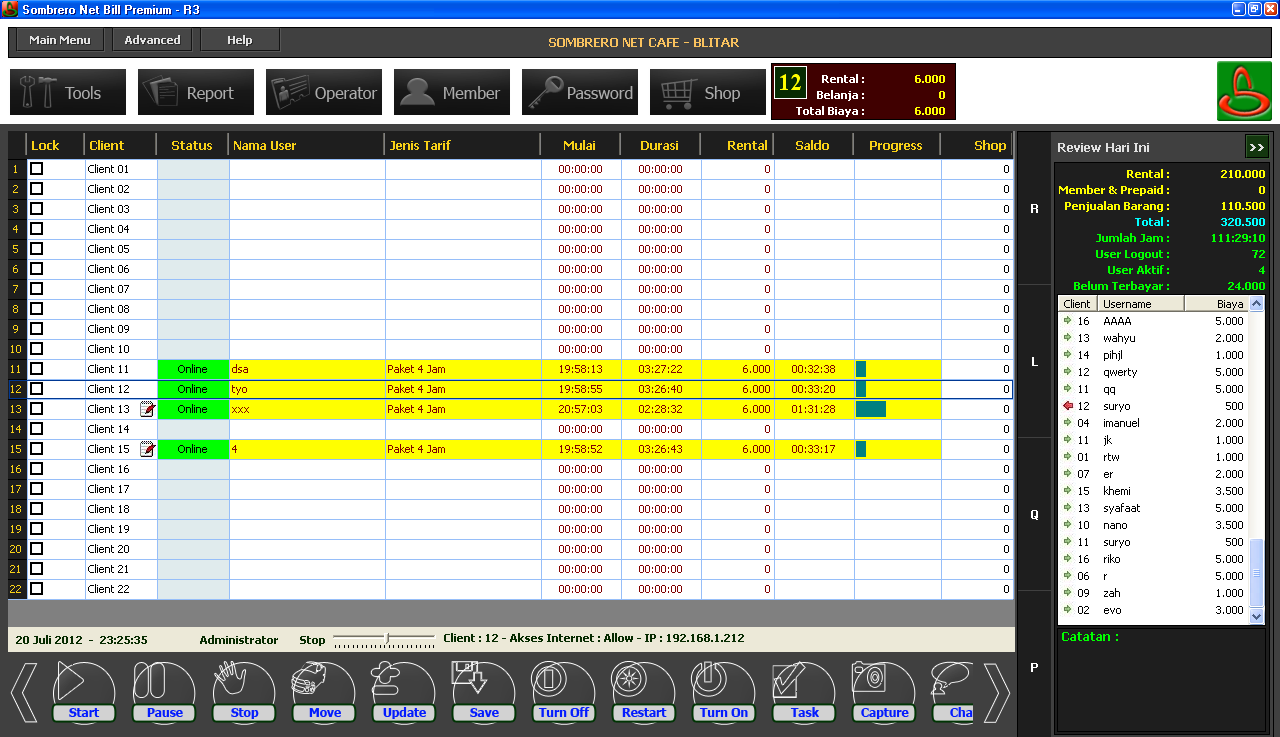Click the Start play icon
The width and height of the screenshot is (1280, 737).
84,692
